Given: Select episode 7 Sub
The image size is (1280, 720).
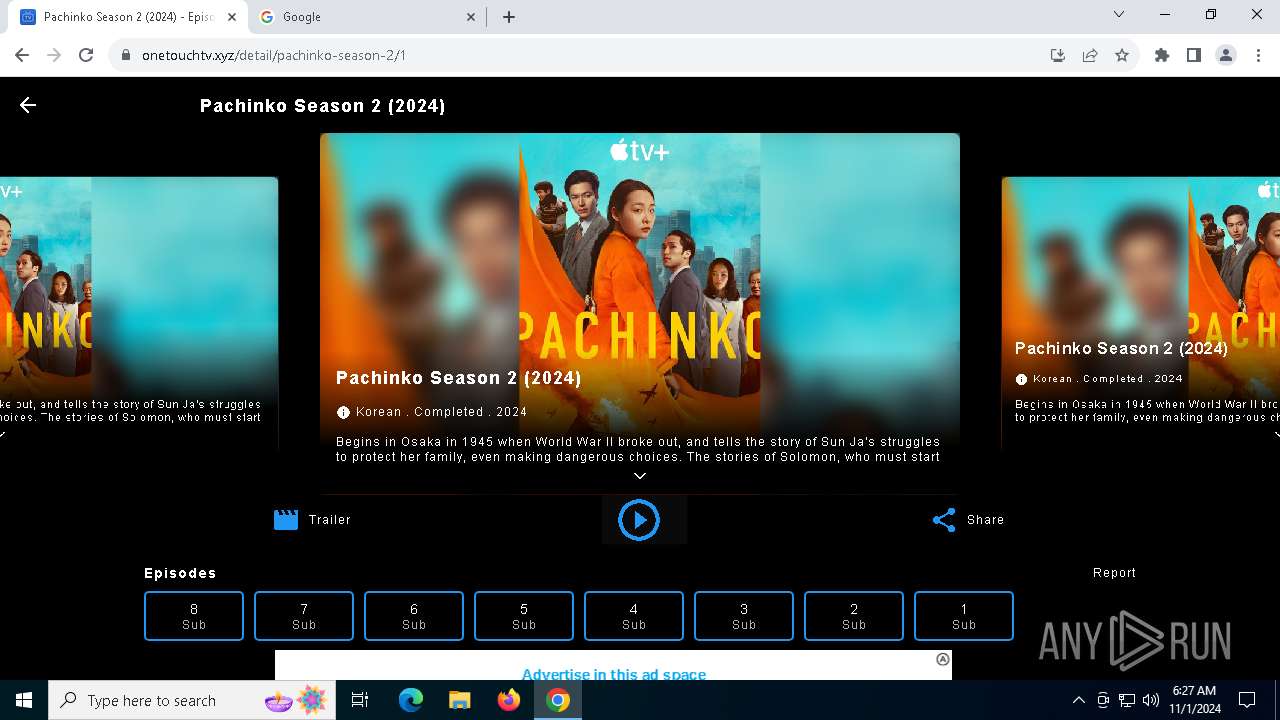Looking at the screenshot, I should tap(304, 616).
